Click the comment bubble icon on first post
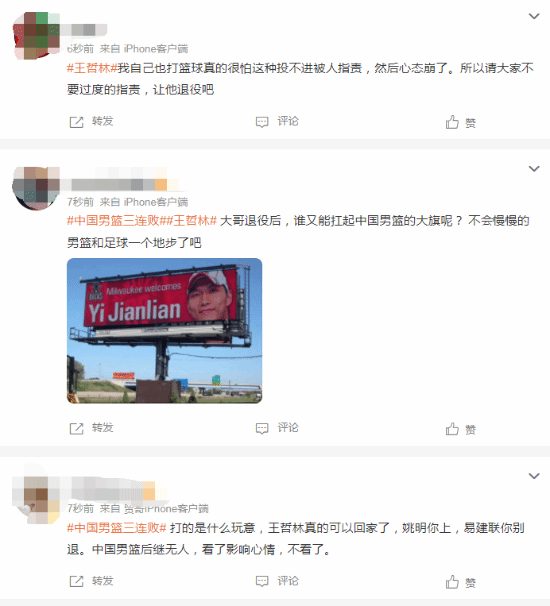This screenshot has width=550, height=606. click(x=262, y=122)
